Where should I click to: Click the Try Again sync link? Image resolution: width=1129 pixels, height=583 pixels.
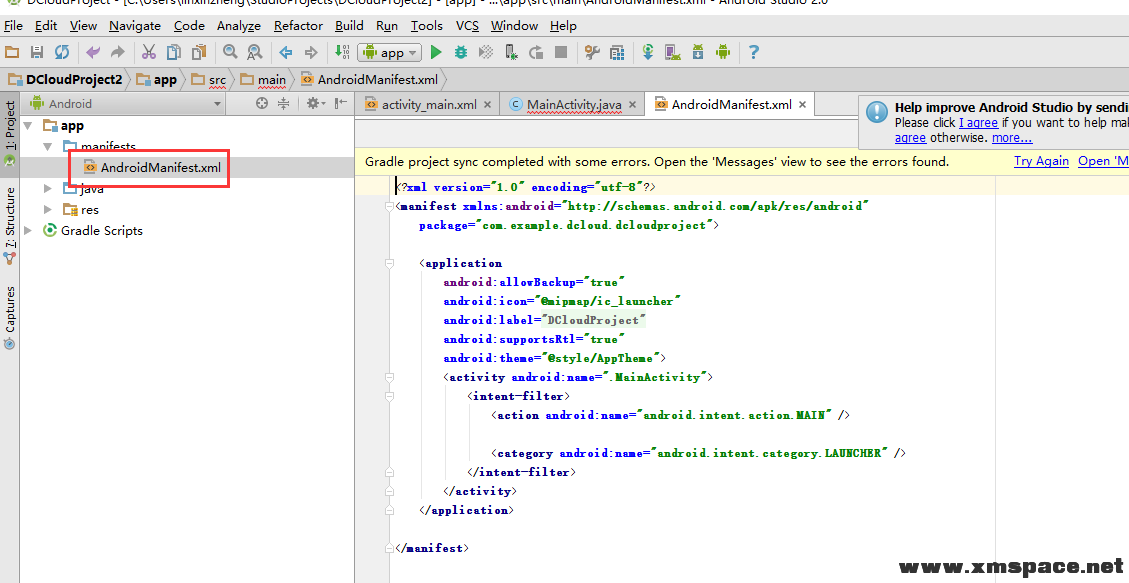tap(1041, 161)
